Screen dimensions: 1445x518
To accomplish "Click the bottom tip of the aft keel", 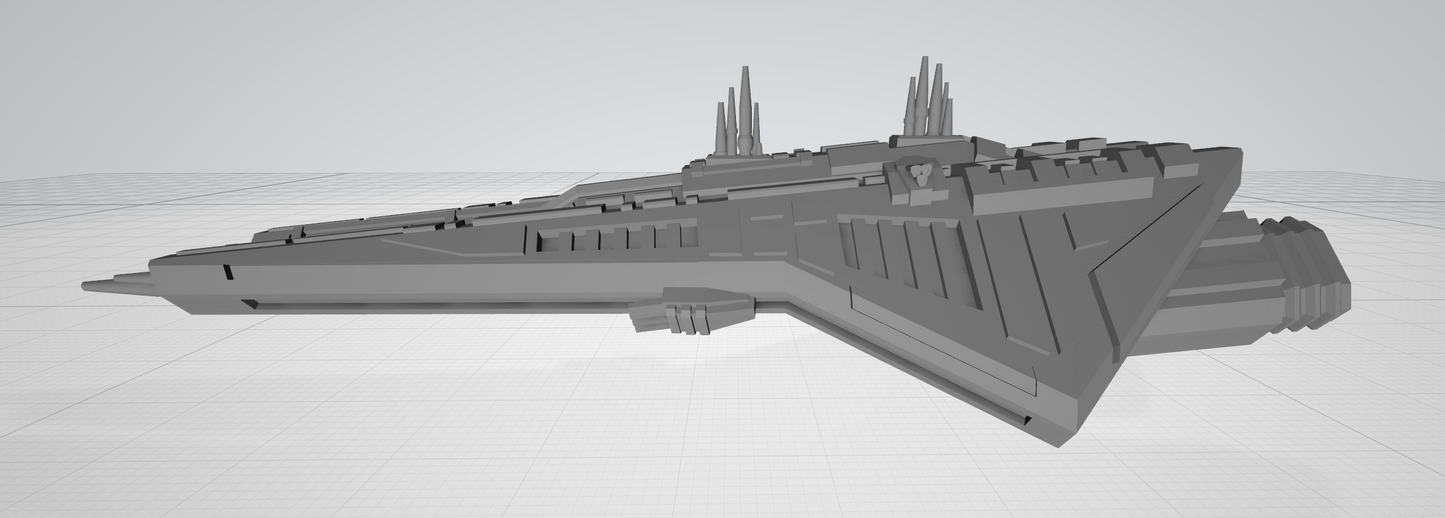I will tap(1062, 438).
